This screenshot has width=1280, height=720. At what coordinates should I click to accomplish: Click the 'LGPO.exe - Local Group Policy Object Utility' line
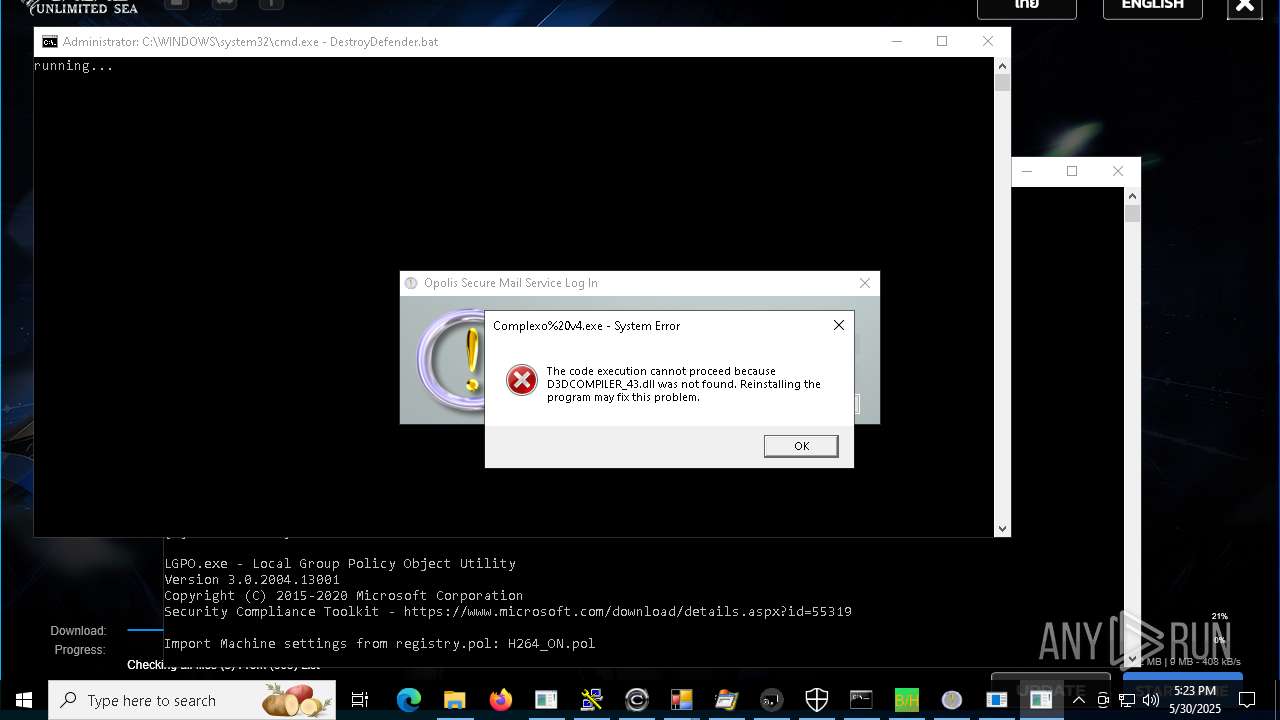pyautogui.click(x=340, y=563)
